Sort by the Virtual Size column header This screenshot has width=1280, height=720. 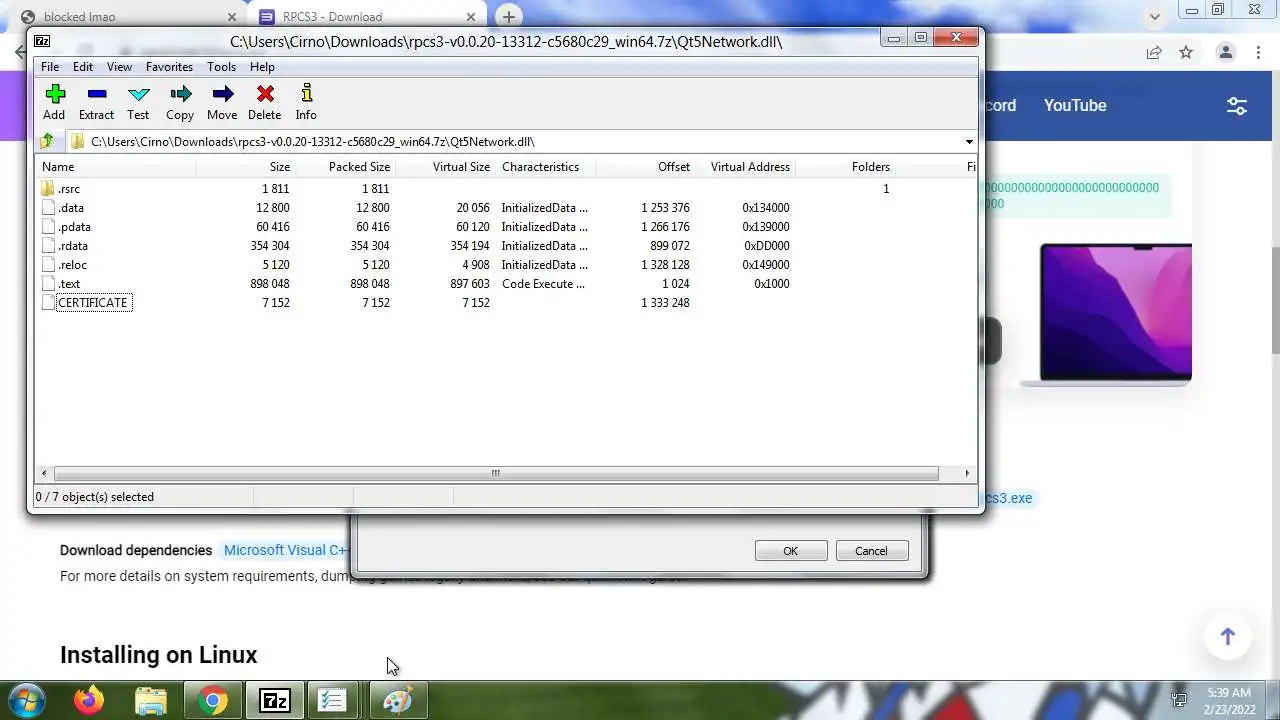pos(445,167)
